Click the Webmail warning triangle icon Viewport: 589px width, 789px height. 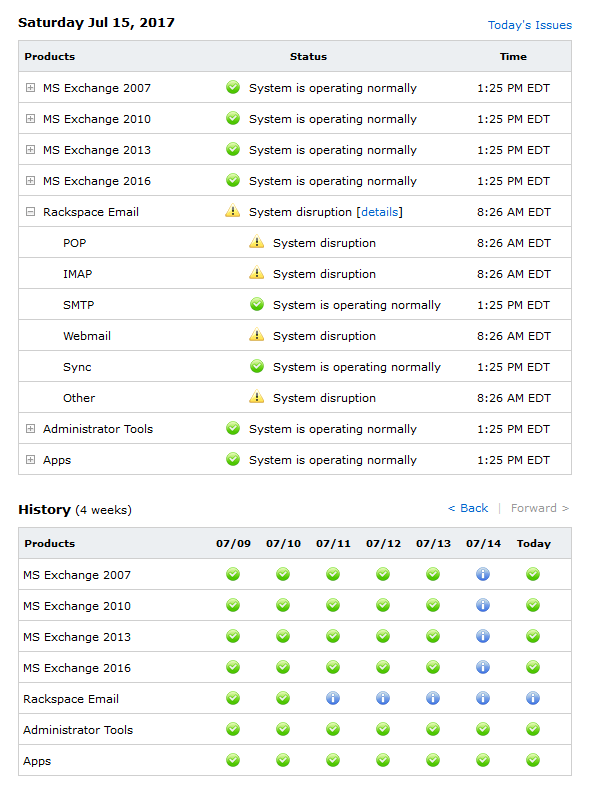coord(257,335)
